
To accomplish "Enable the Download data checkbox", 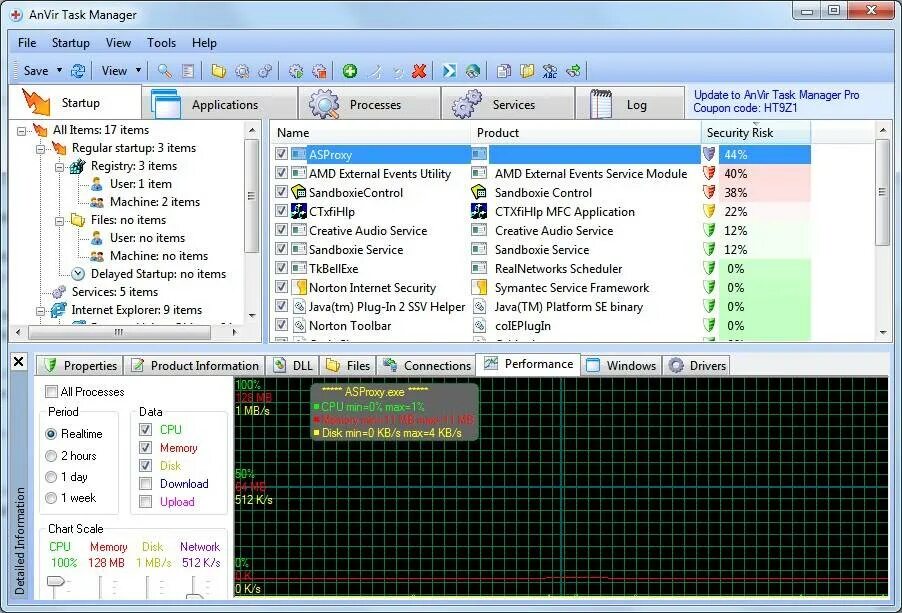I will click(x=146, y=484).
